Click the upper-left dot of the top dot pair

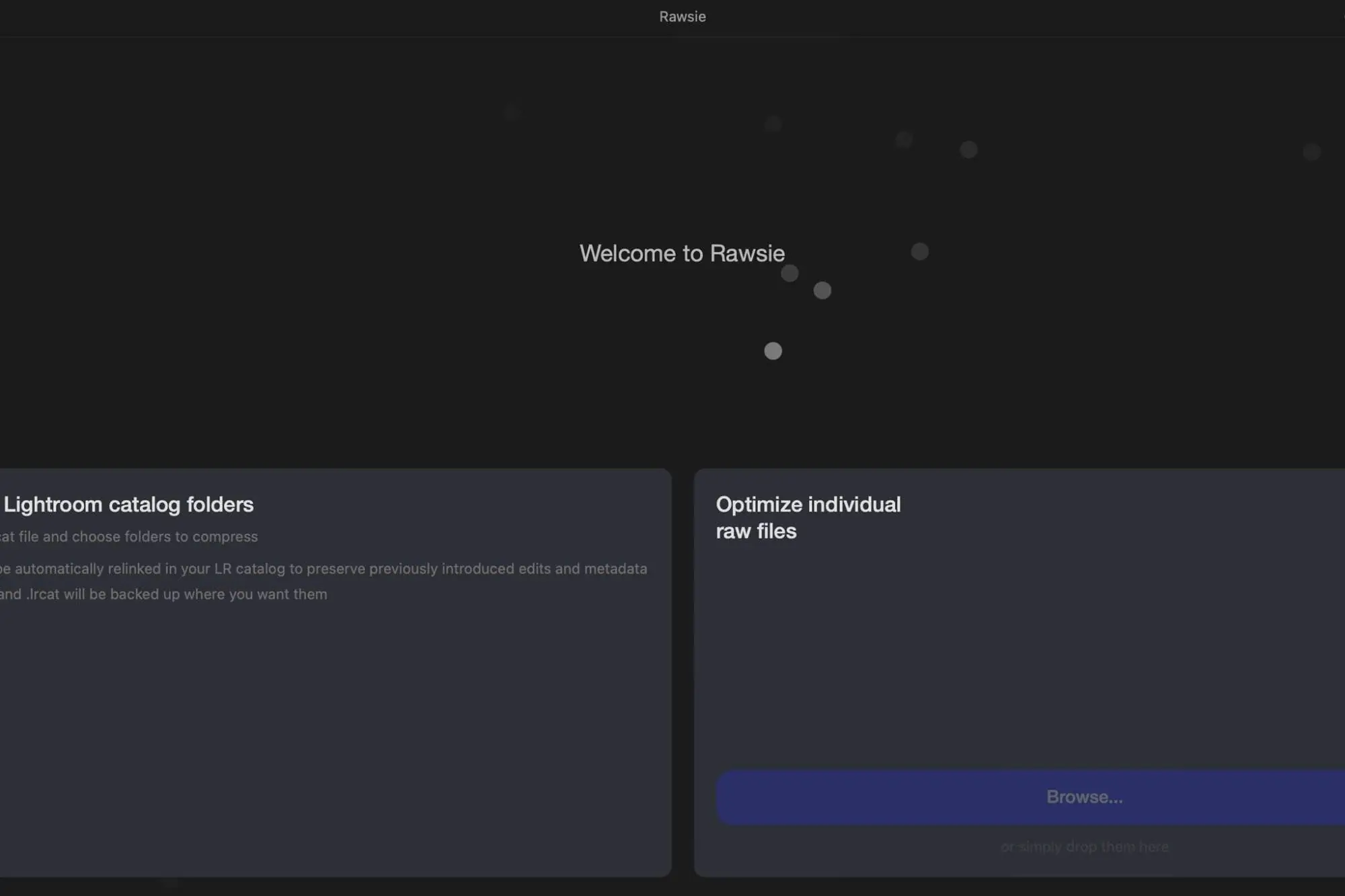903,140
